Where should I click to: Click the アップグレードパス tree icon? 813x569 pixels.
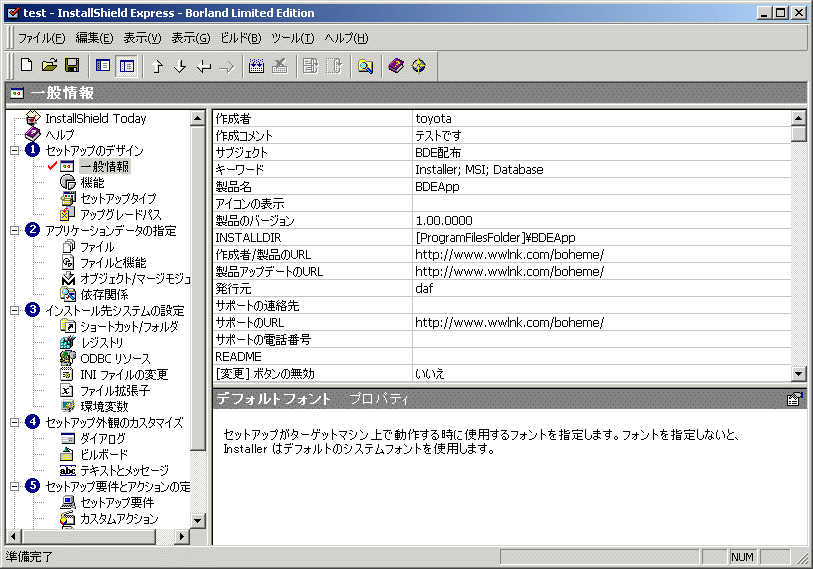coord(67,214)
